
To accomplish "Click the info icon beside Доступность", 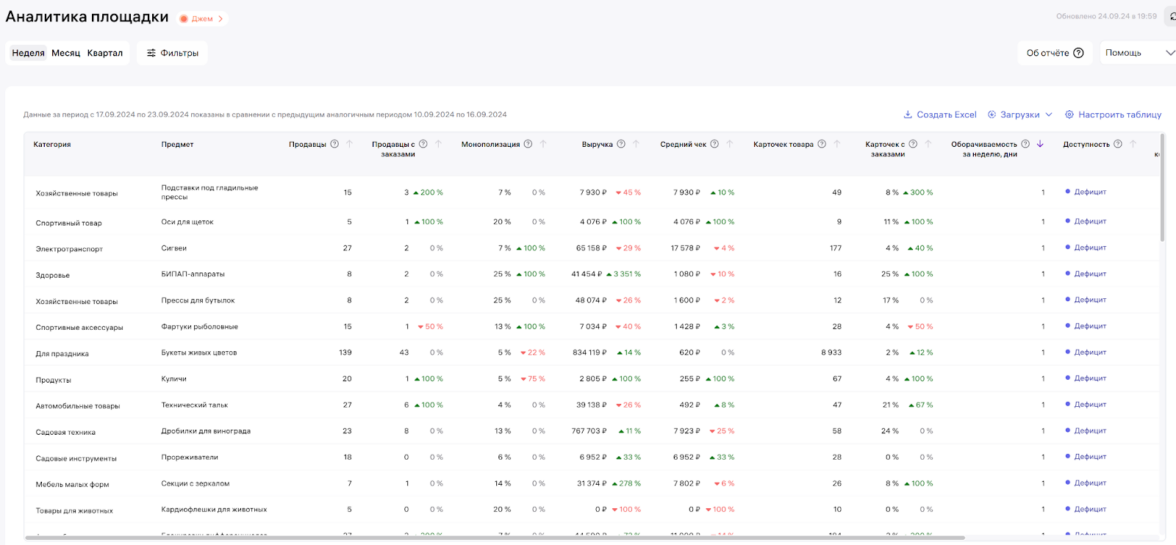I will point(1118,145).
